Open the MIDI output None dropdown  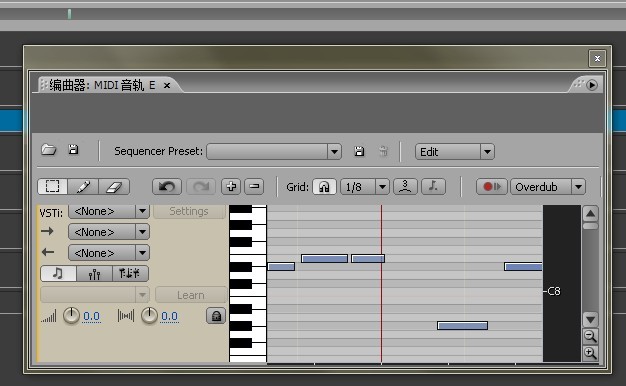pos(109,253)
